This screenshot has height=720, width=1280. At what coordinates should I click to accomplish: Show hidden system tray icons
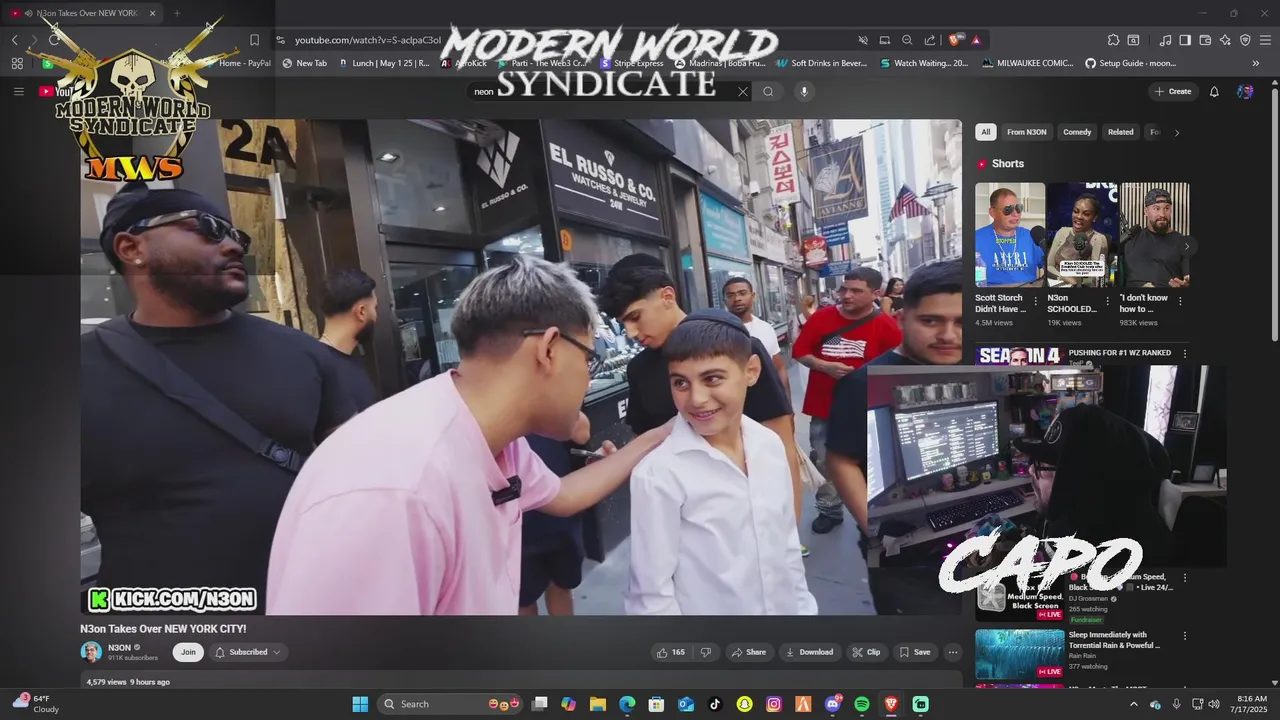click(x=1133, y=704)
